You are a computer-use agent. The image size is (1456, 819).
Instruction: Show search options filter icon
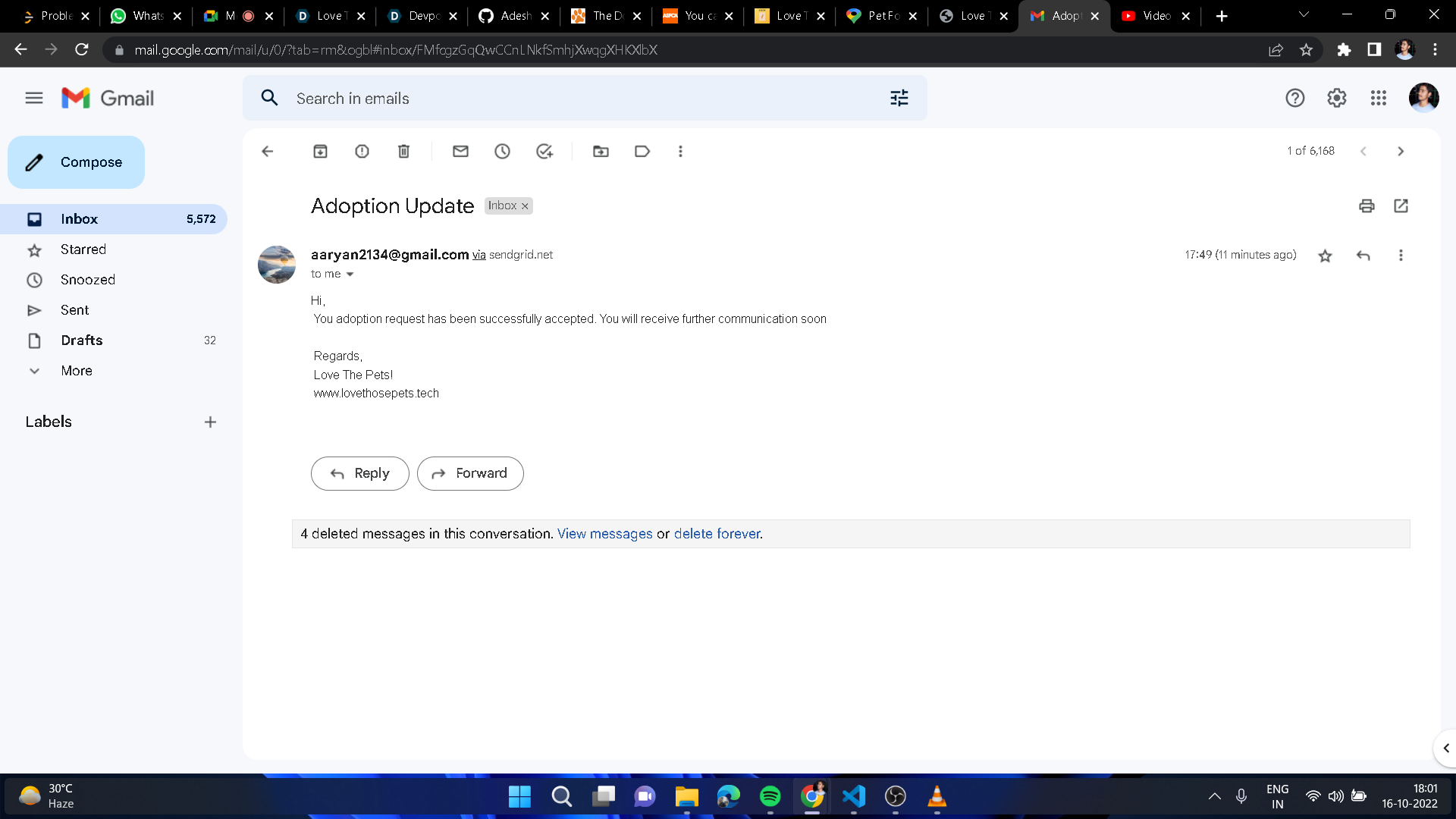pos(899,98)
